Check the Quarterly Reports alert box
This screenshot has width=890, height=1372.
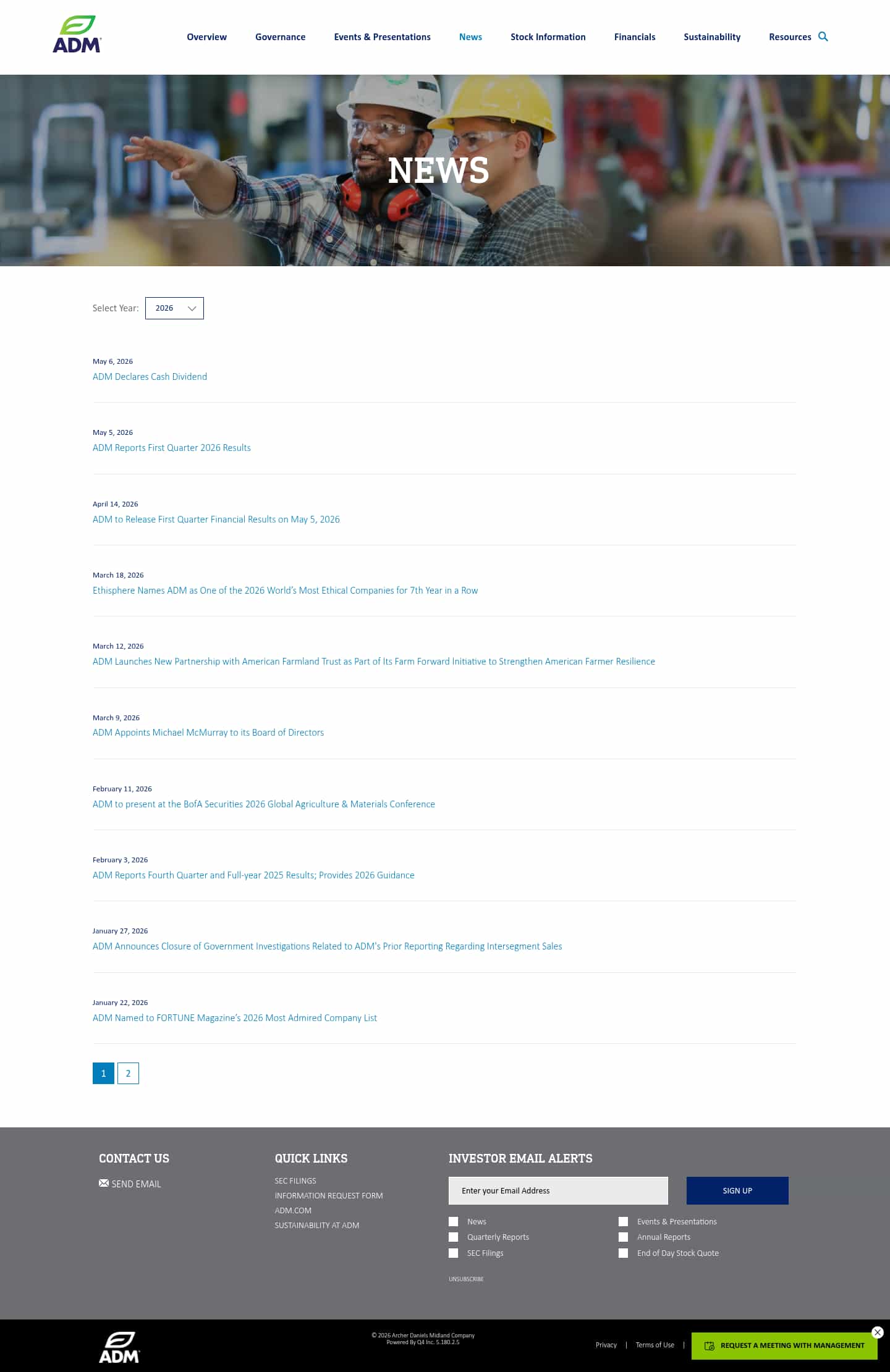(454, 1237)
